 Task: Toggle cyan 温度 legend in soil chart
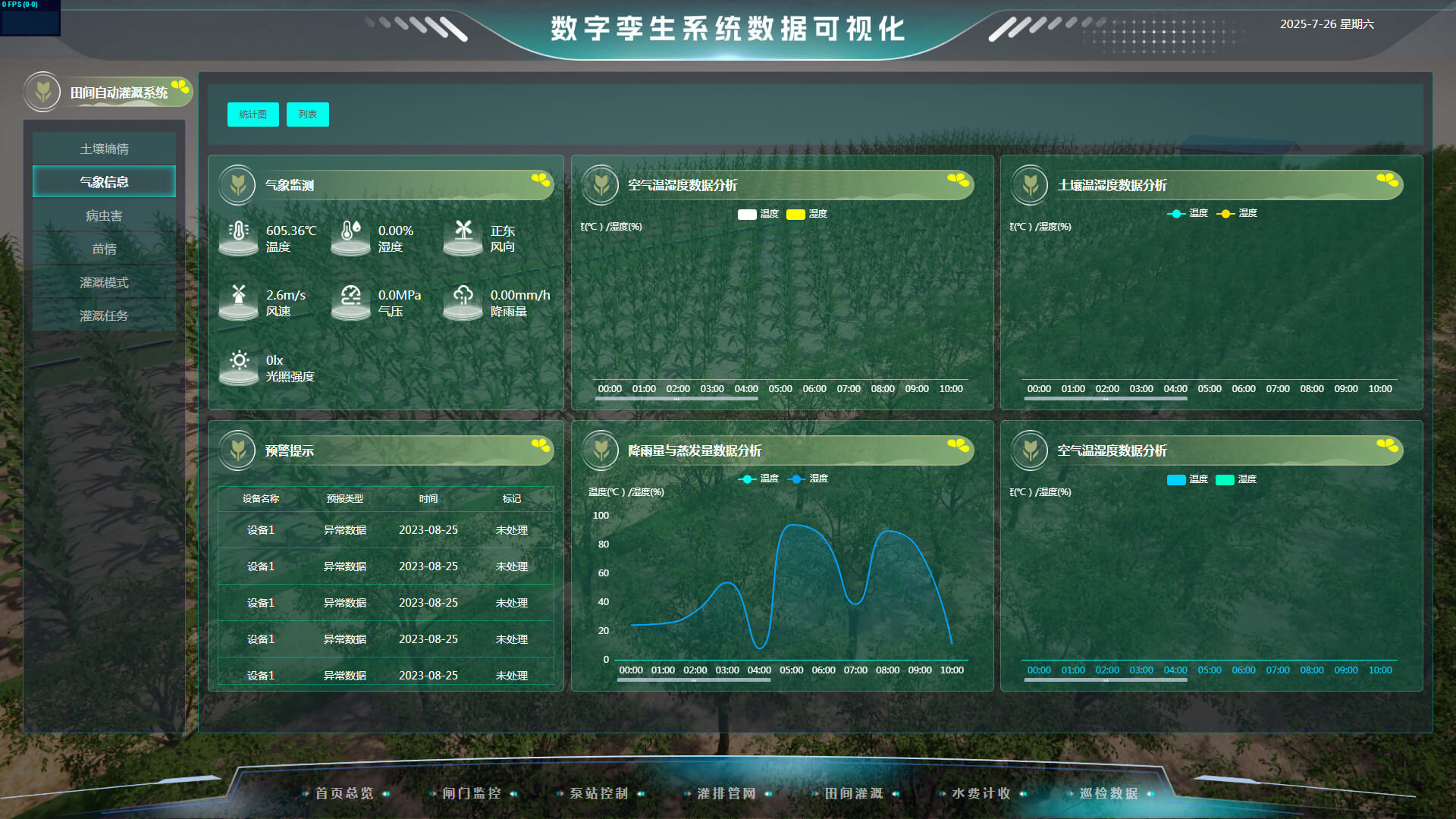pyautogui.click(x=1176, y=213)
